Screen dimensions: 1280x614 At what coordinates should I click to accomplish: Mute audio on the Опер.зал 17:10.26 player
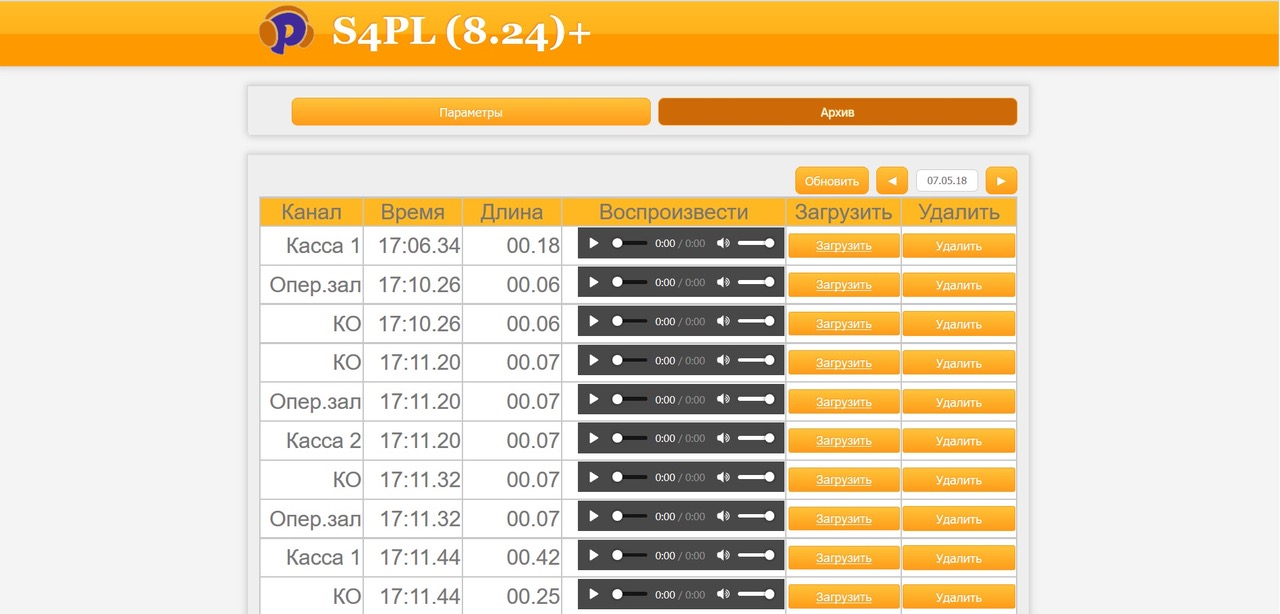723,282
